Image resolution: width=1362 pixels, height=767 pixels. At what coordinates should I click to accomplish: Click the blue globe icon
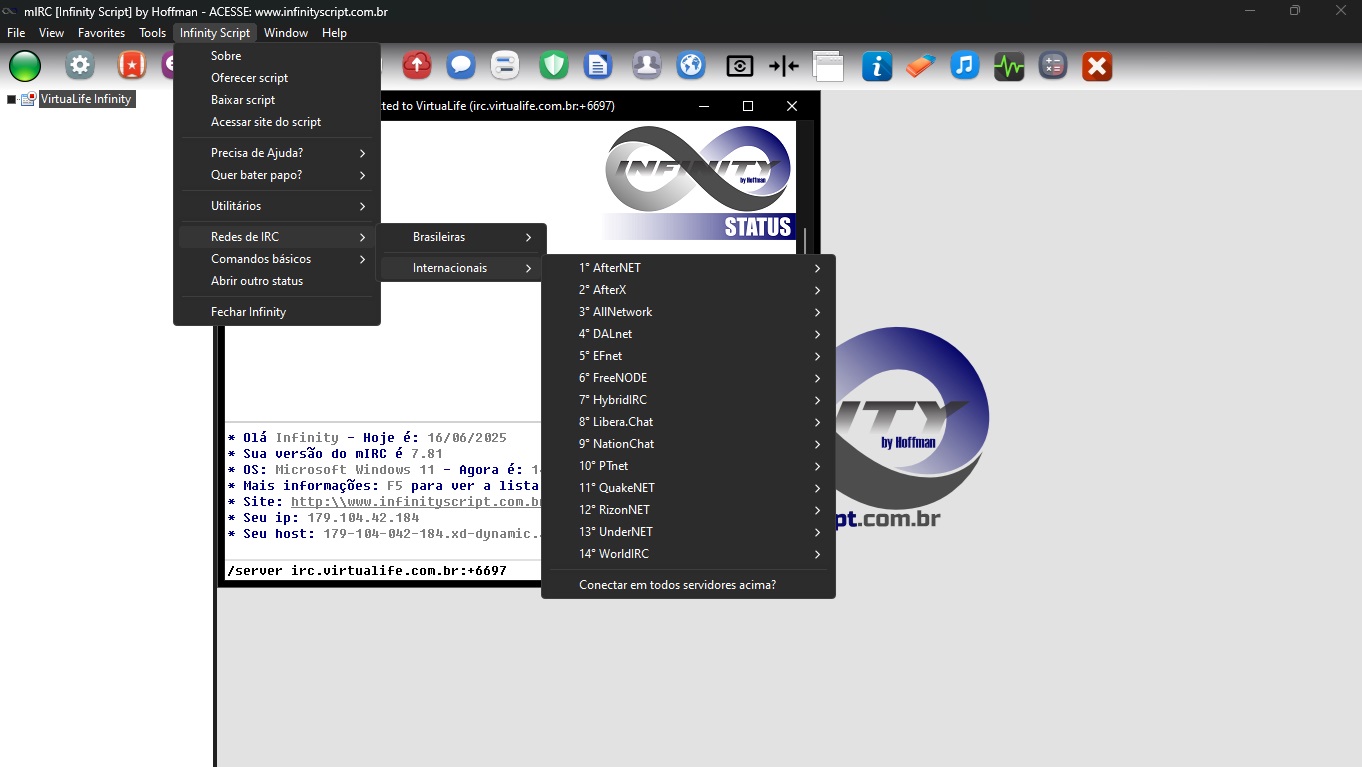(691, 66)
